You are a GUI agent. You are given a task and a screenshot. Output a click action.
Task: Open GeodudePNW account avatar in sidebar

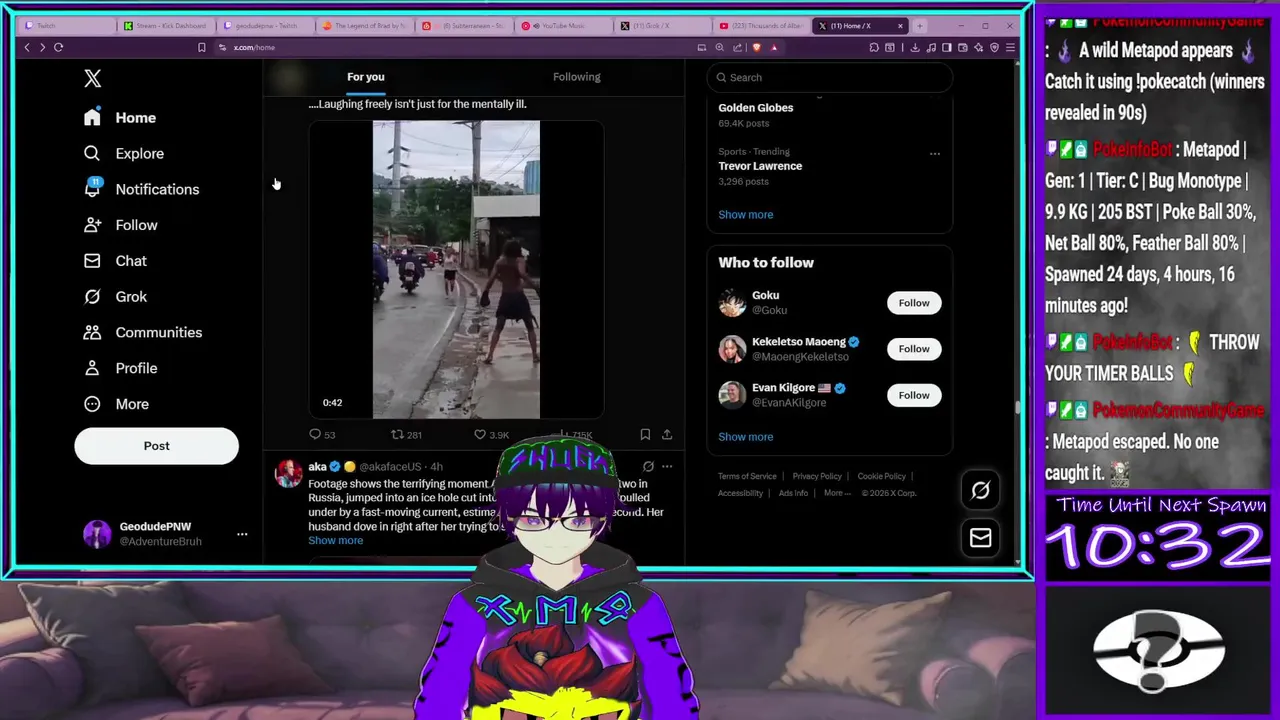pyautogui.click(x=97, y=534)
